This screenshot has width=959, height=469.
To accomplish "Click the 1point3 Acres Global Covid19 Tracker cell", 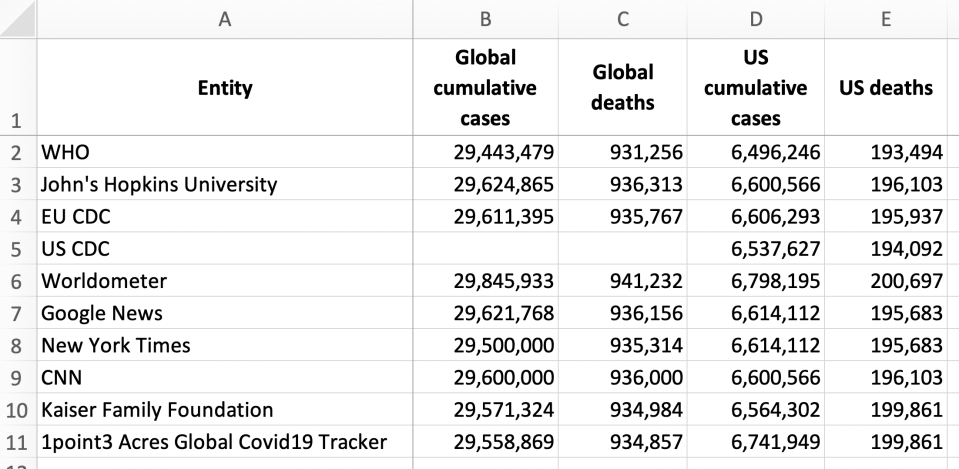I will [x=224, y=441].
